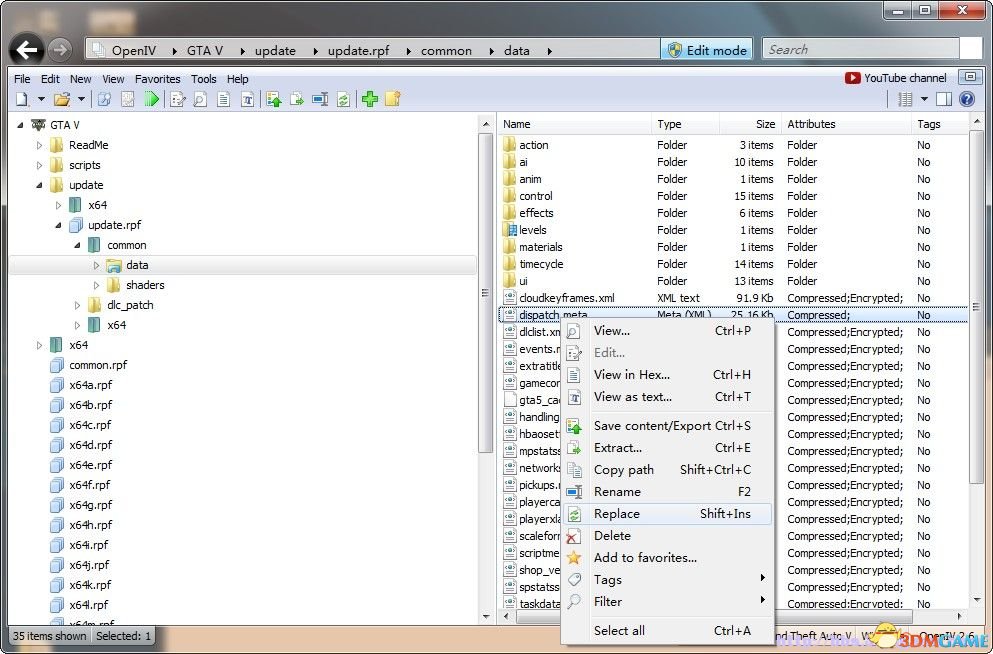Click the list view mode toolbar icon

tap(906, 99)
